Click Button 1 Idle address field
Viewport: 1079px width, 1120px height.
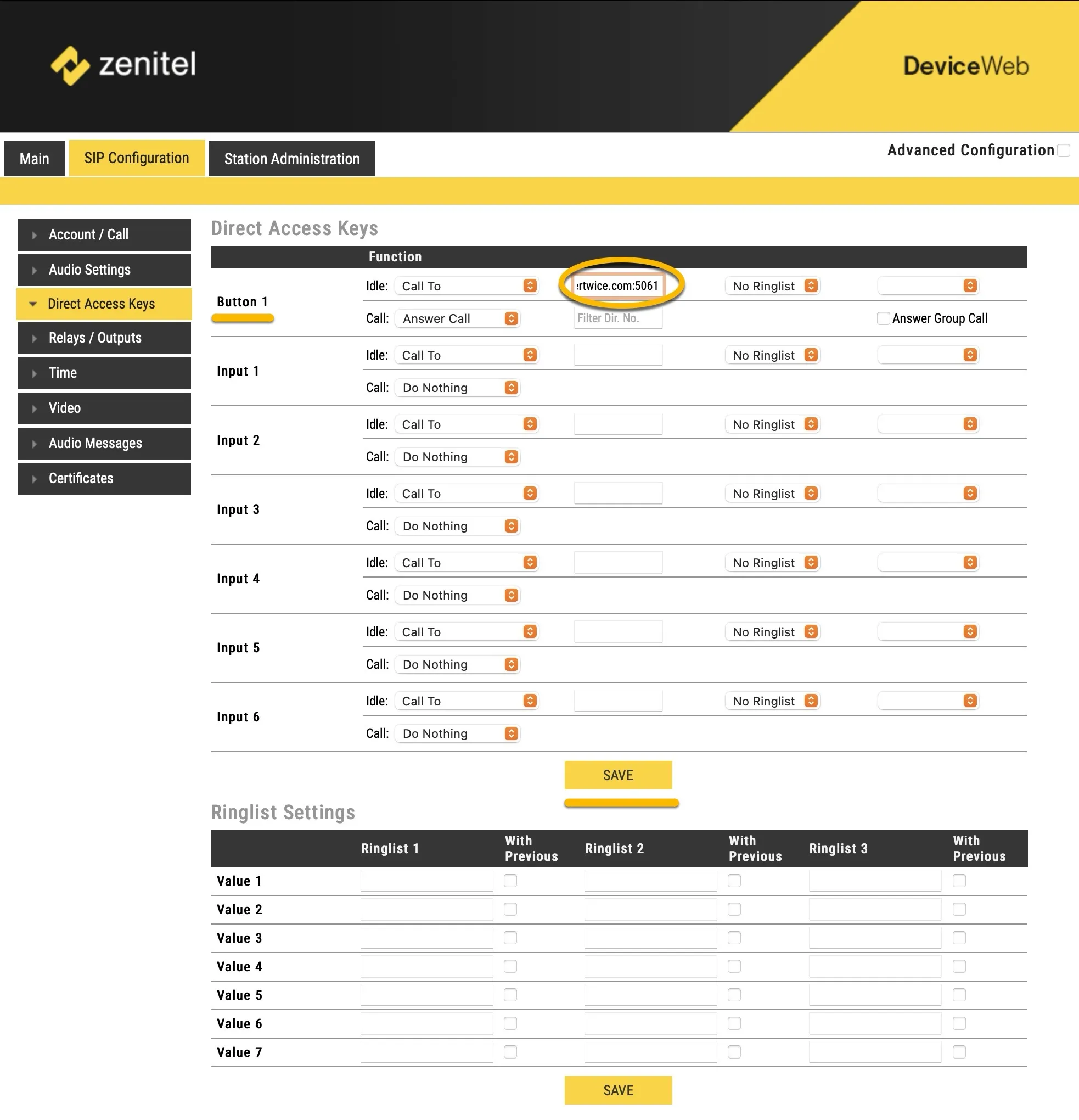619,285
